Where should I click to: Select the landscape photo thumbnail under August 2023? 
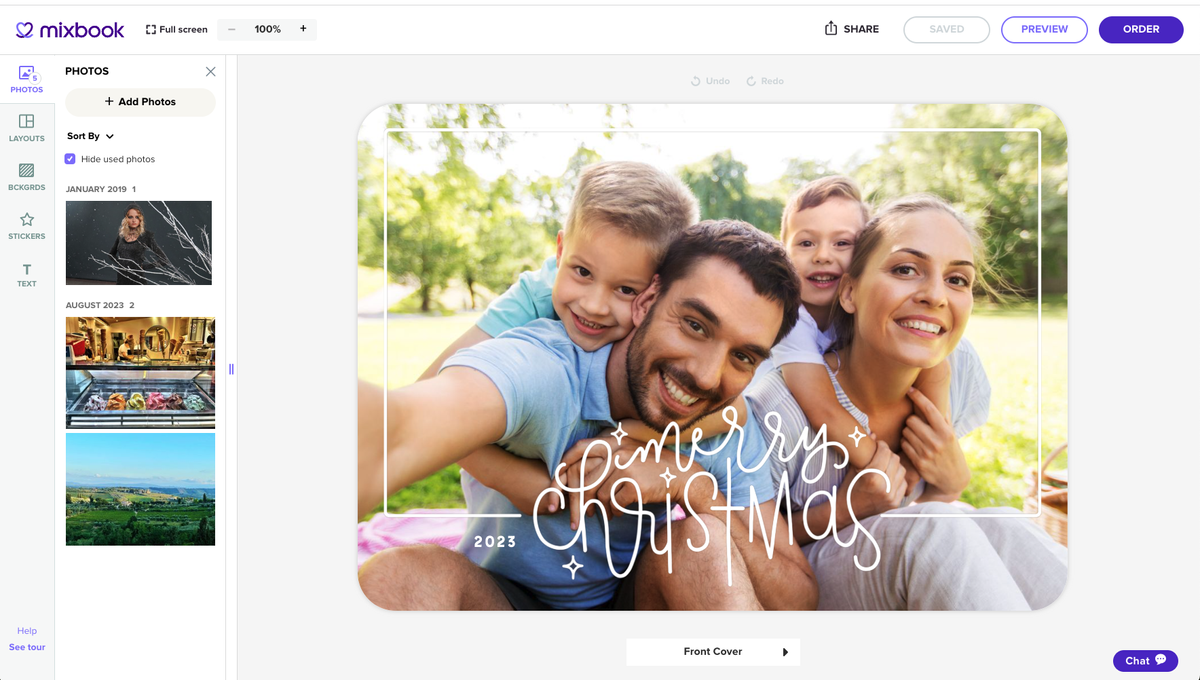click(x=140, y=489)
